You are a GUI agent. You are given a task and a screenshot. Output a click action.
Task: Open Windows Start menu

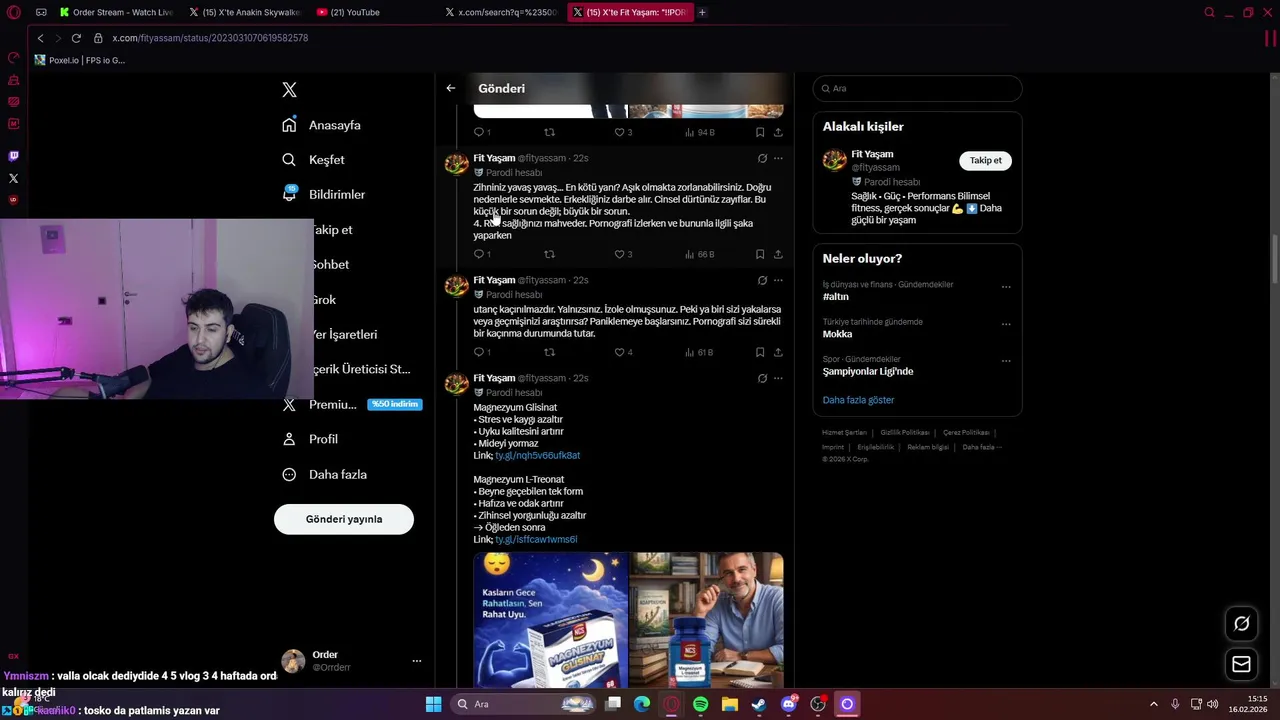[x=433, y=704]
